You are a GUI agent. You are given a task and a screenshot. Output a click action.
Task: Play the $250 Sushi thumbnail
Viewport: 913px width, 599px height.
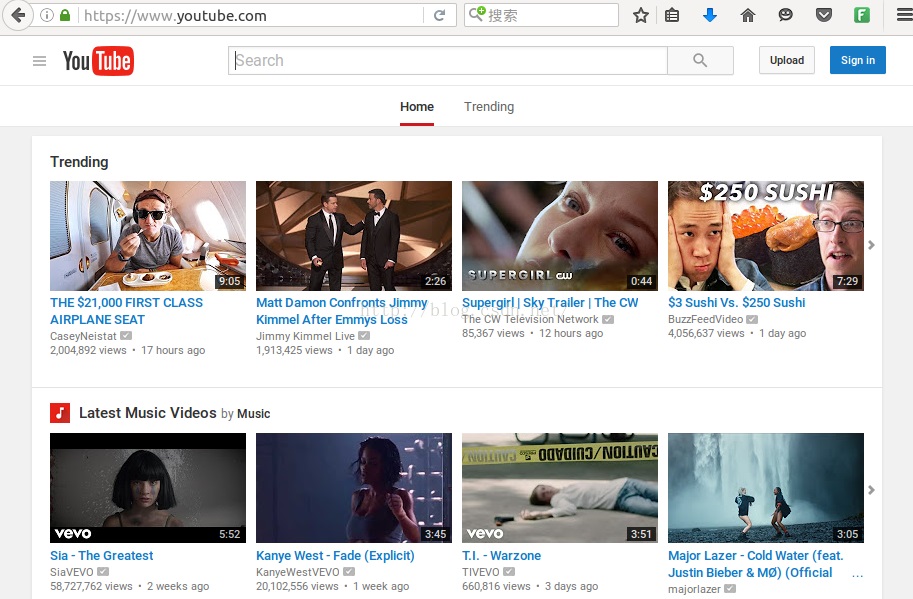pos(766,236)
